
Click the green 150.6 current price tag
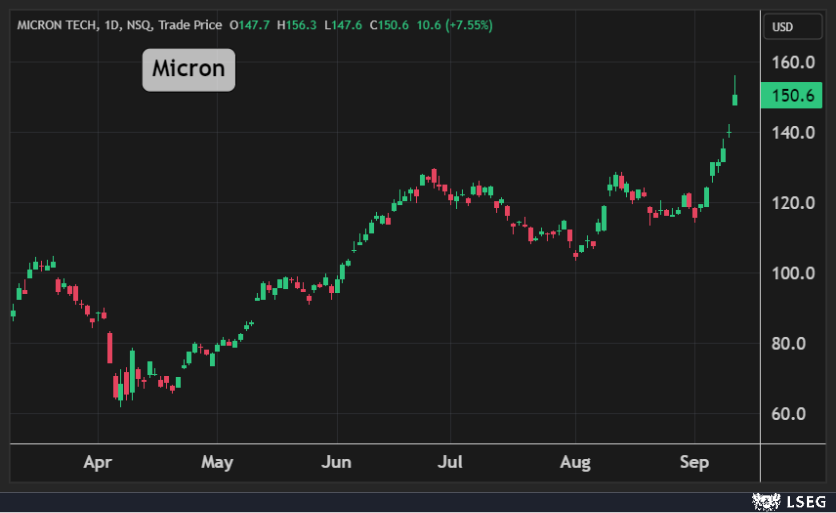[793, 96]
